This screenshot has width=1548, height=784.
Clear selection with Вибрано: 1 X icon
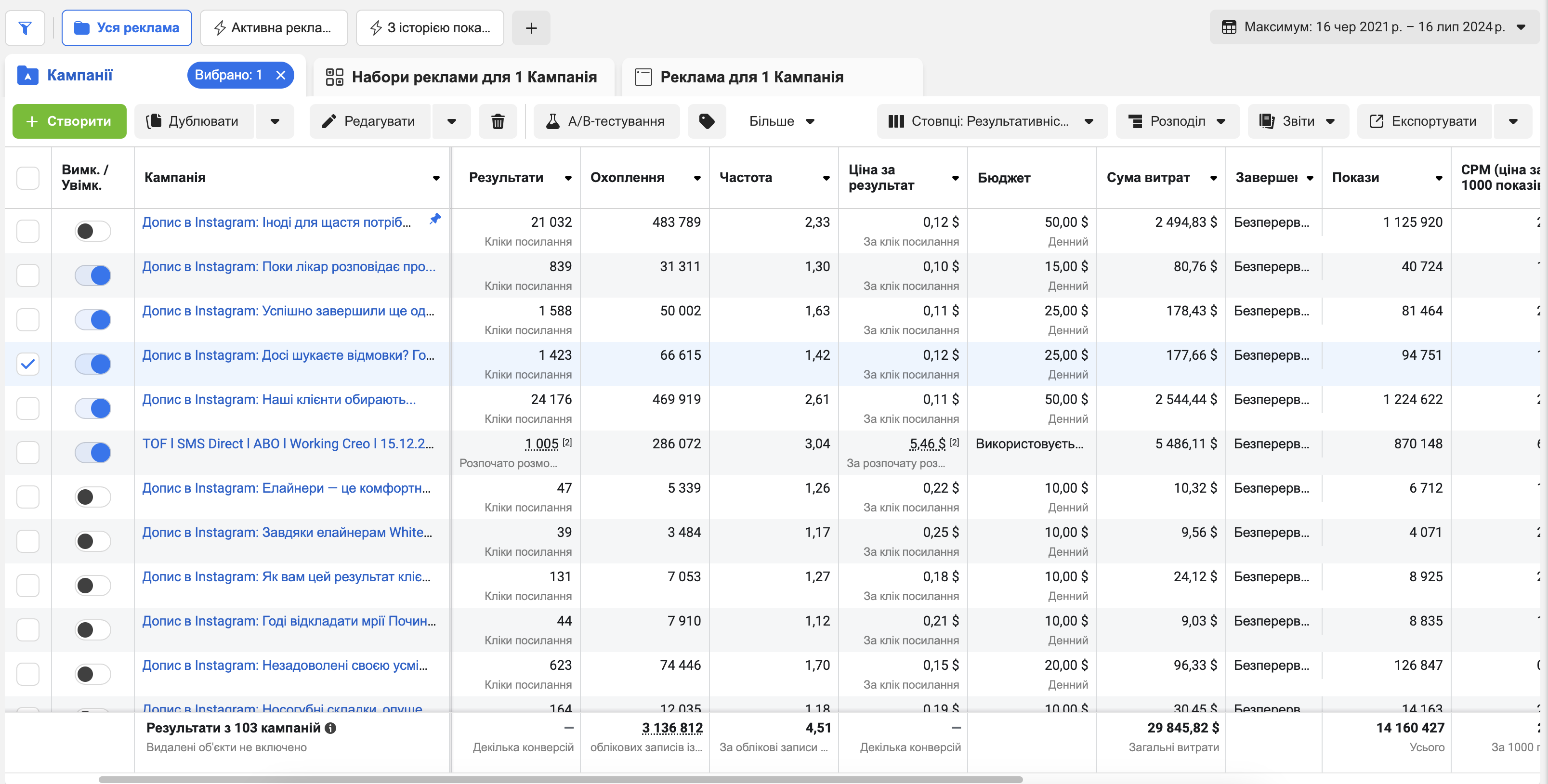click(281, 75)
